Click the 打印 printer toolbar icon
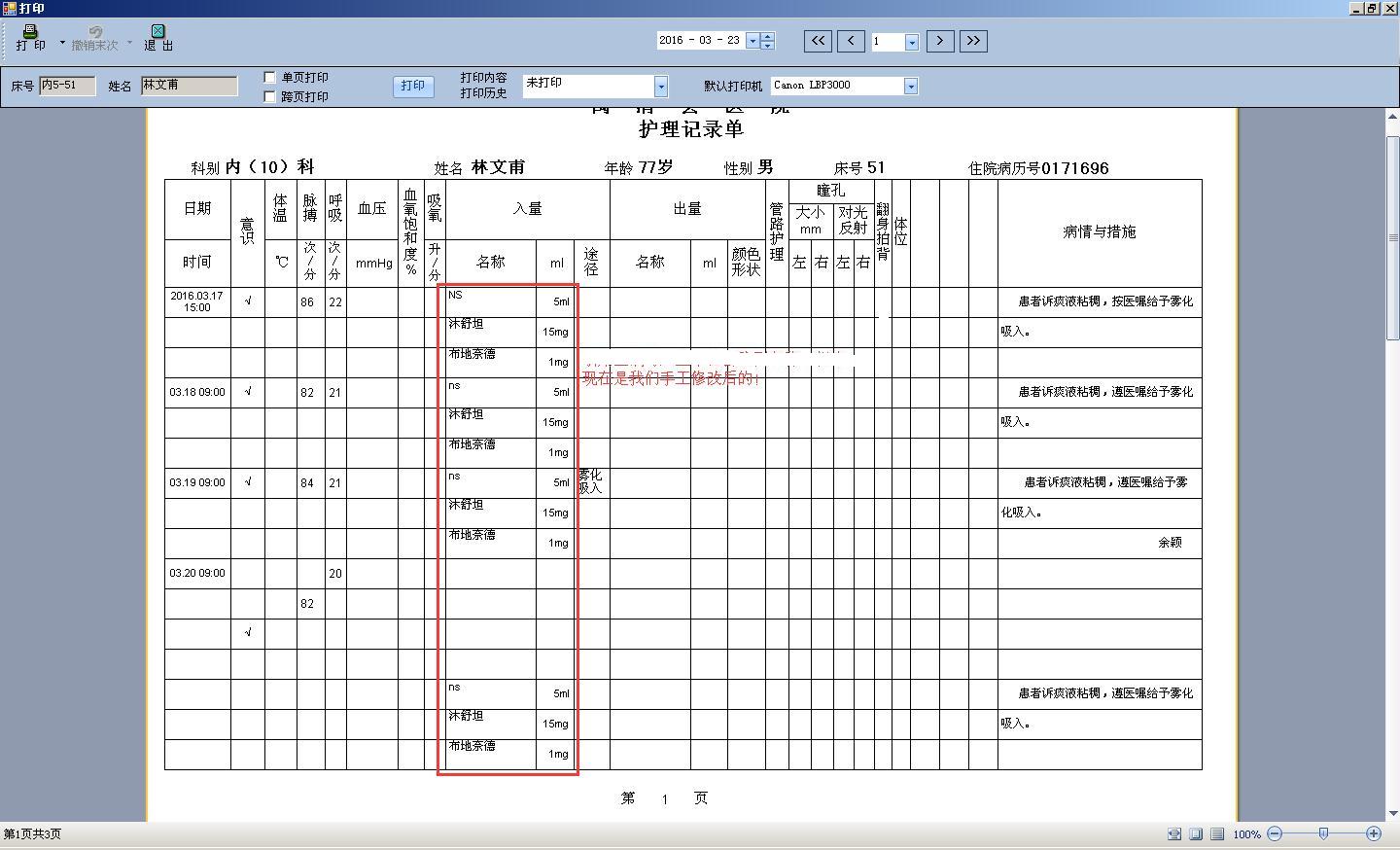 [30, 38]
